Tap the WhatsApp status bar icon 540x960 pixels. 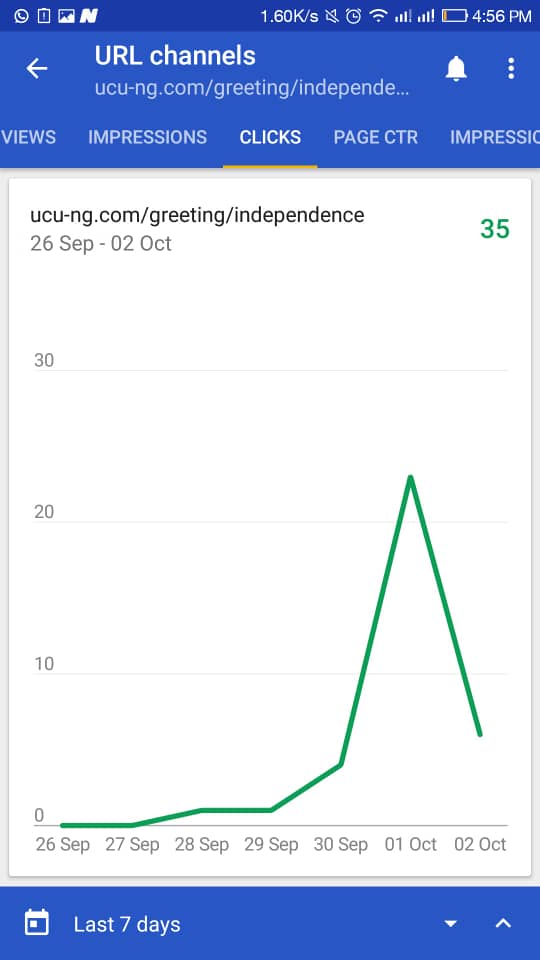[x=21, y=16]
